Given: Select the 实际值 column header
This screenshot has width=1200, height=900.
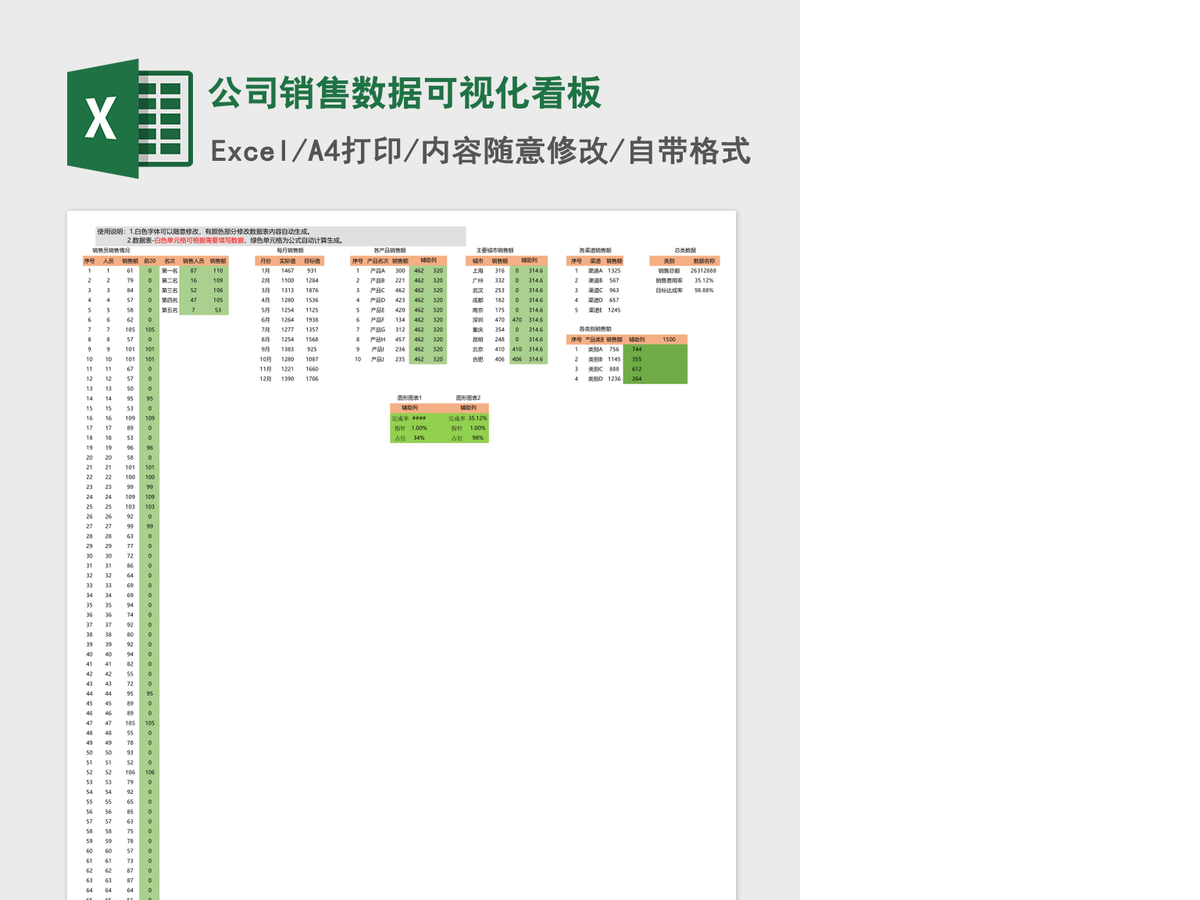Looking at the screenshot, I should (x=288, y=260).
